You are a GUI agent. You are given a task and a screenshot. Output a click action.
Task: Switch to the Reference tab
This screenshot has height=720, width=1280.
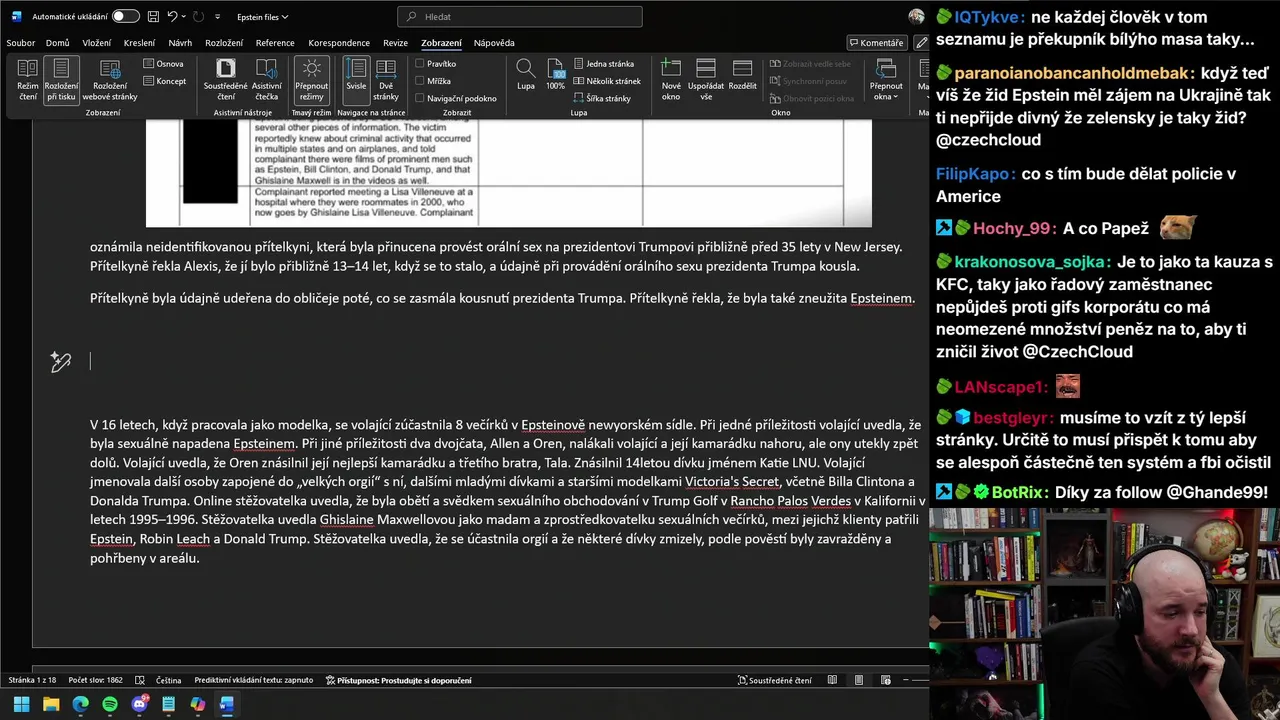point(275,43)
